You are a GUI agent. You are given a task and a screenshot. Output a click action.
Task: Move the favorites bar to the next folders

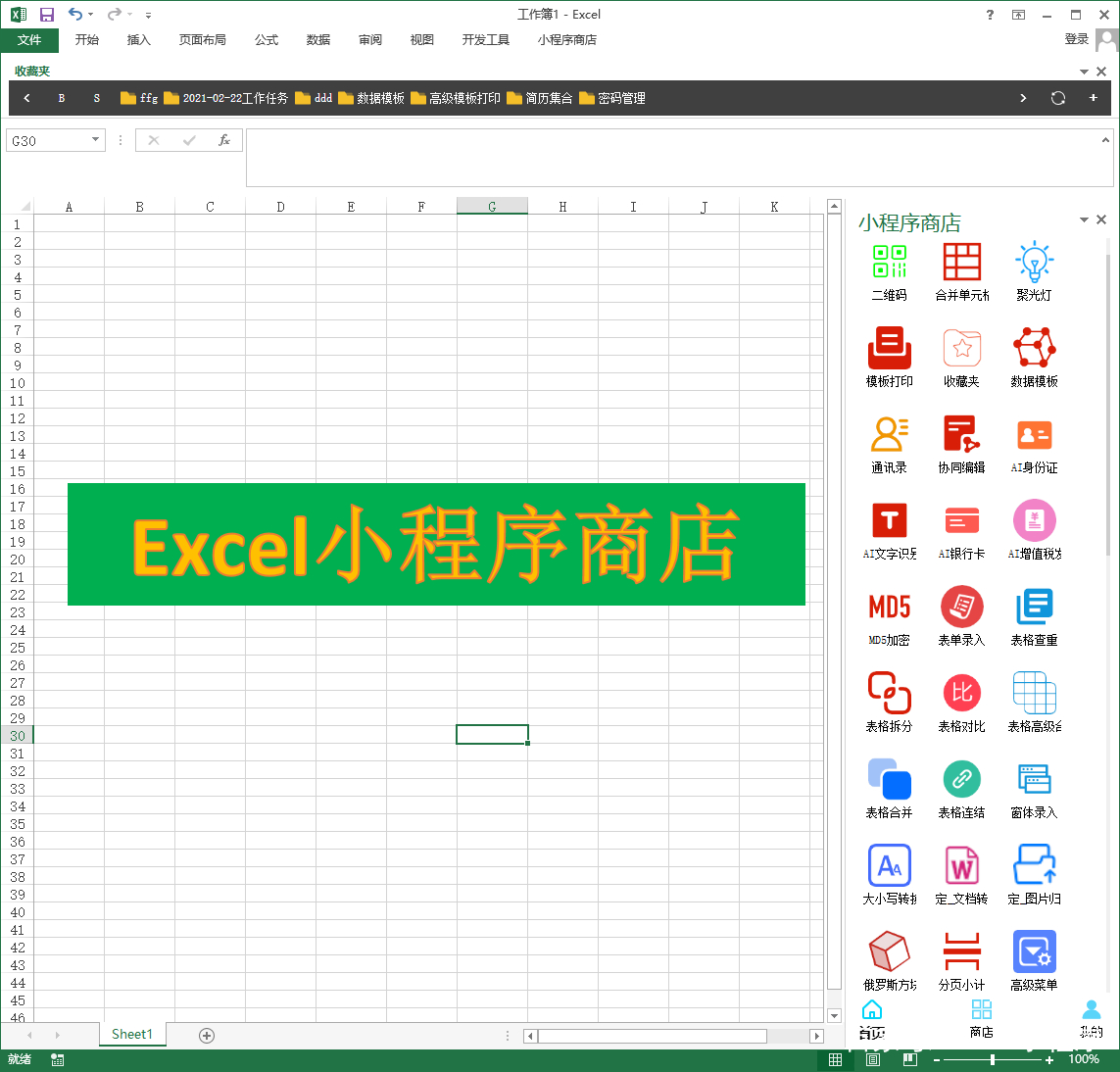1023,98
